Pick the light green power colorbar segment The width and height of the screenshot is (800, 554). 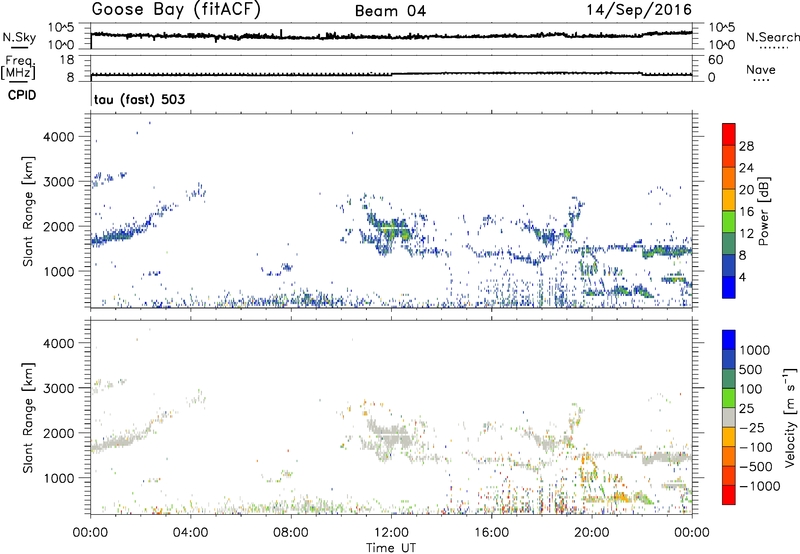(x=729, y=222)
